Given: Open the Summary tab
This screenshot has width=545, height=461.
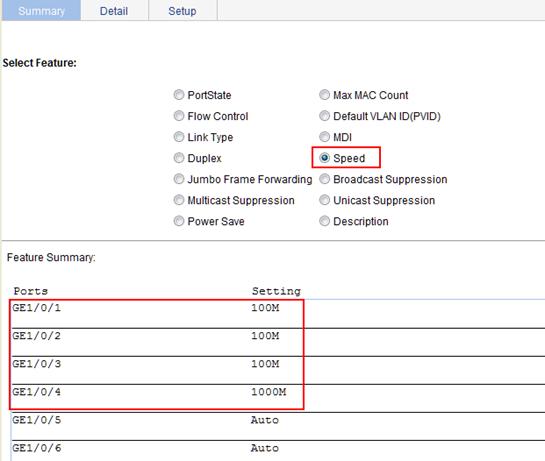Looking at the screenshot, I should coord(41,10).
